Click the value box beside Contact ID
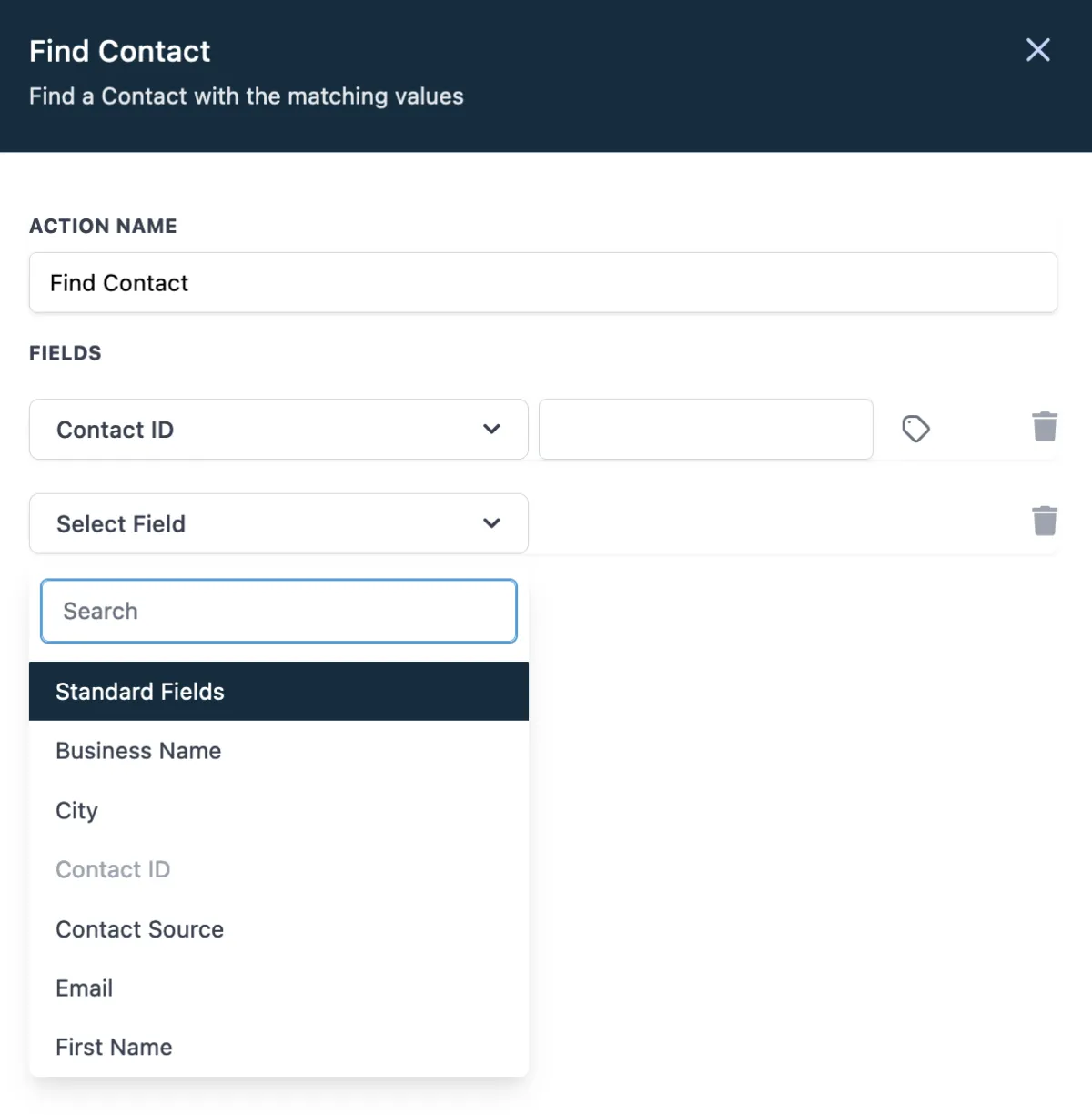This screenshot has height=1115, width=1092. [x=705, y=430]
